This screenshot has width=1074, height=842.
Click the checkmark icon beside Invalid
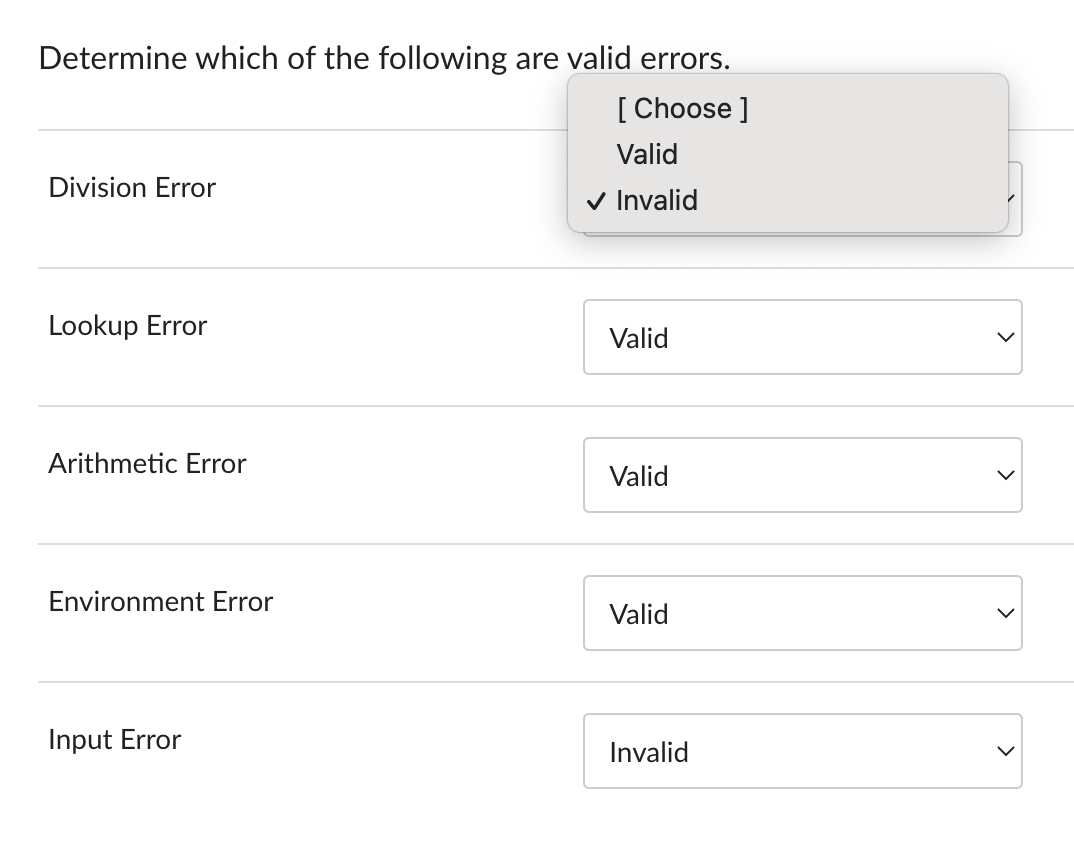(596, 201)
